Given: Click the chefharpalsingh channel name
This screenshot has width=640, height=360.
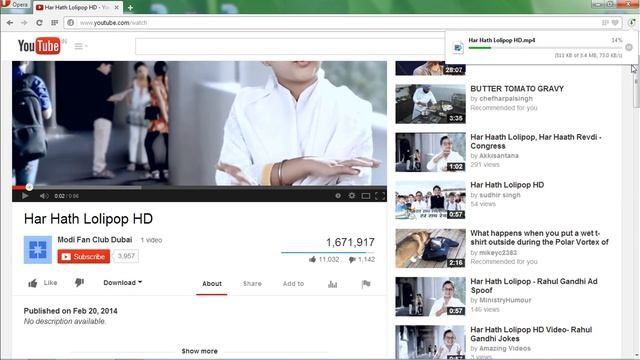Looking at the screenshot, I should tap(506, 98).
